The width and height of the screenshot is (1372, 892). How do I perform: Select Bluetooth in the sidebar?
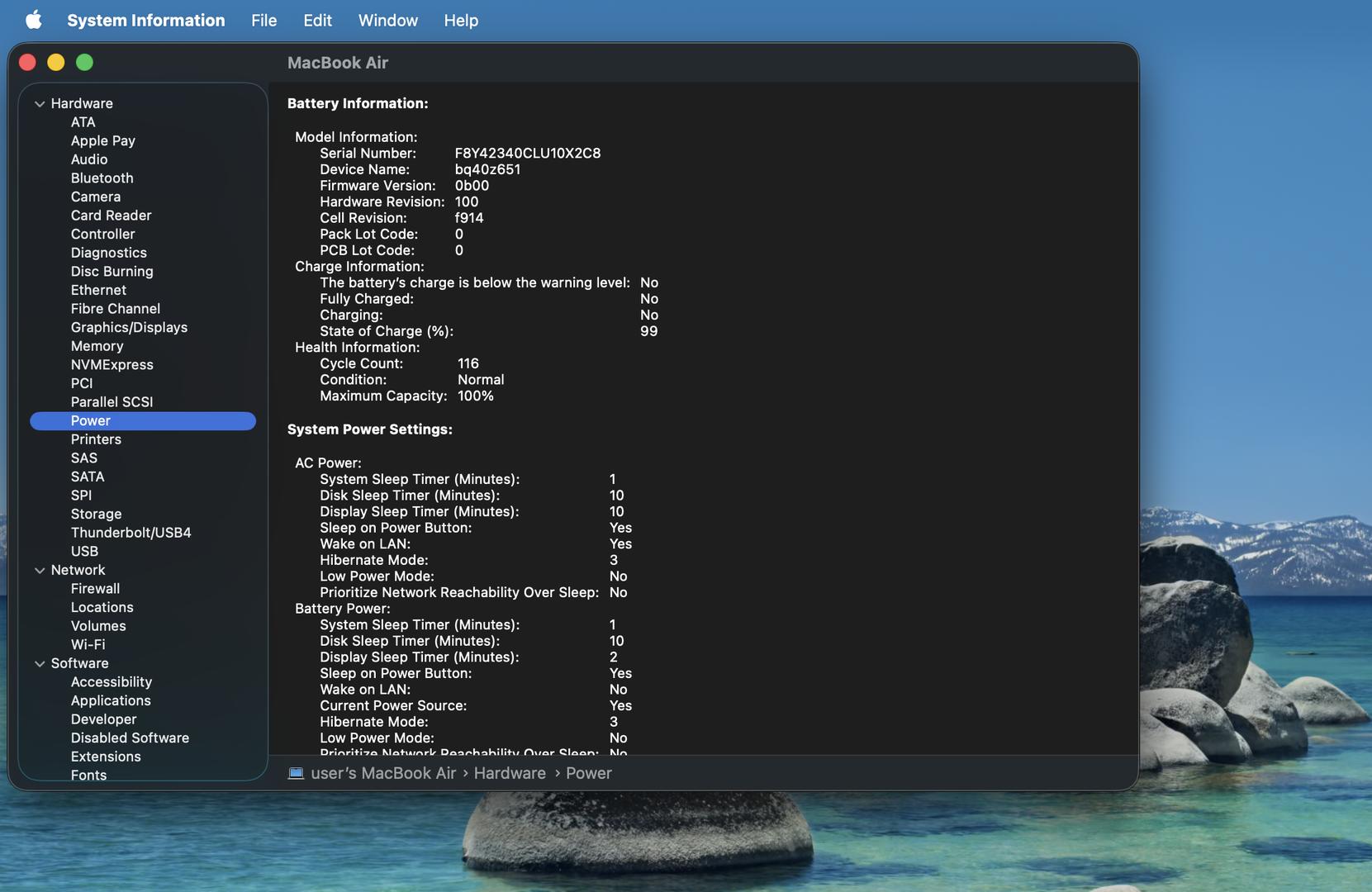[x=102, y=178]
